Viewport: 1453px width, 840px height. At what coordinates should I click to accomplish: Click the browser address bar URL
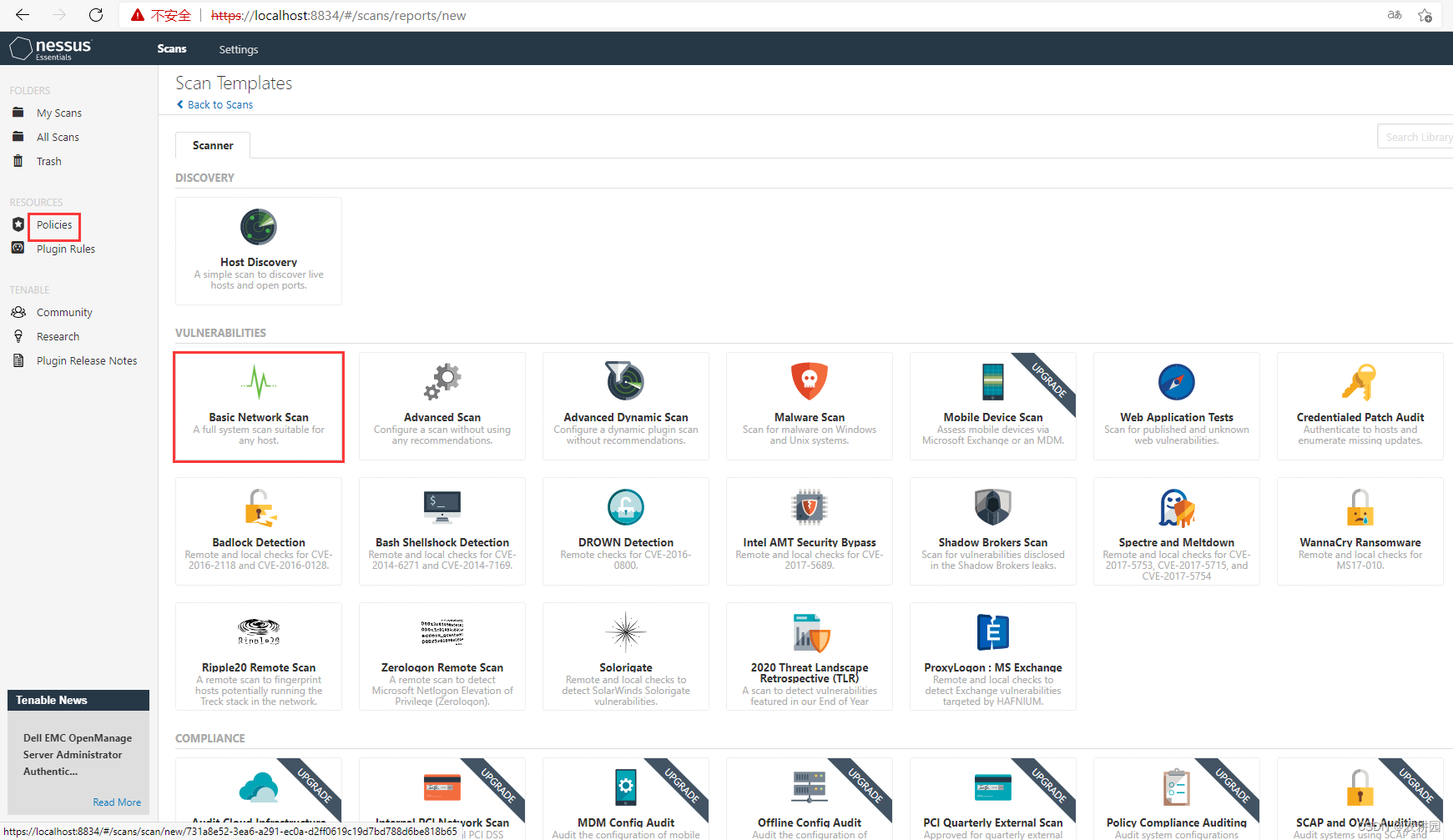(x=338, y=15)
